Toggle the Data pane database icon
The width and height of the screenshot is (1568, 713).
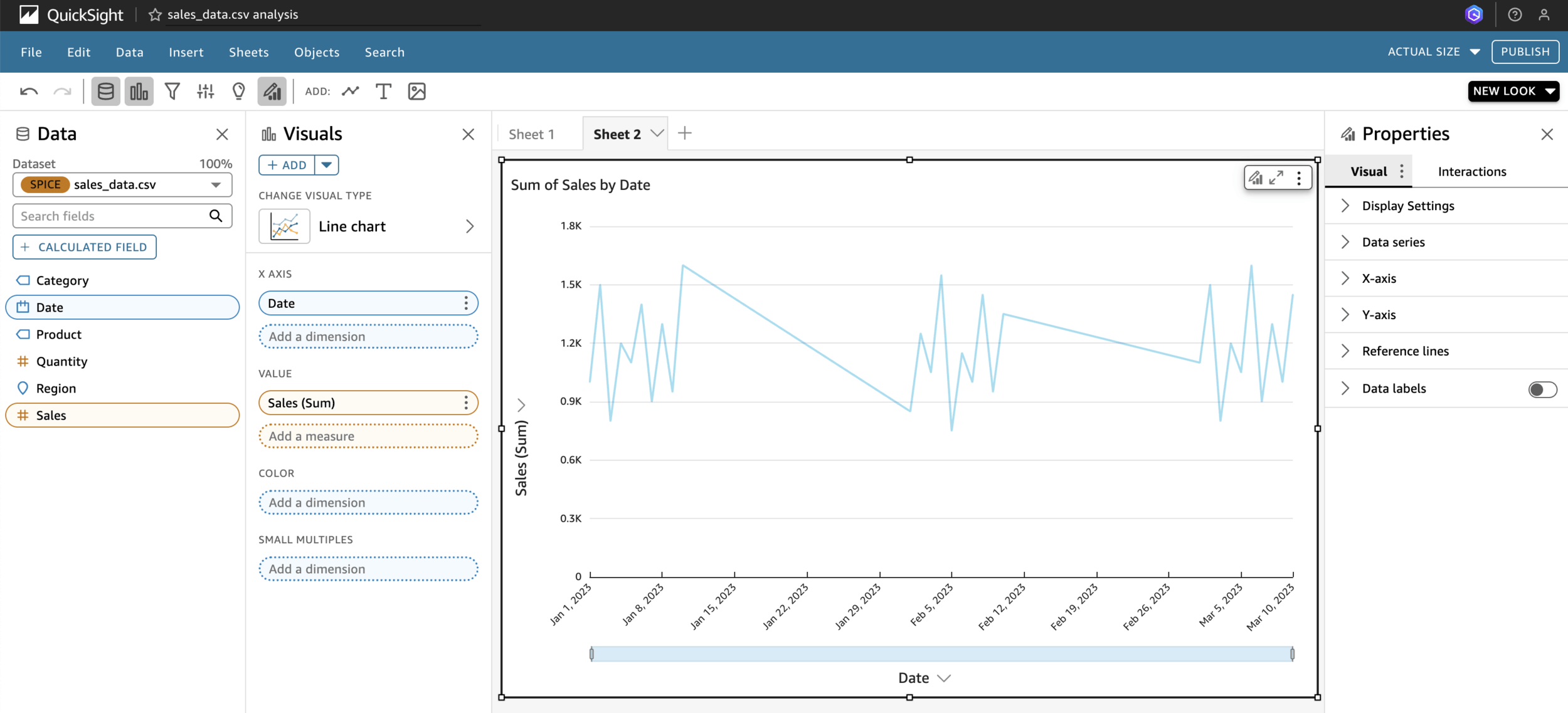point(105,92)
